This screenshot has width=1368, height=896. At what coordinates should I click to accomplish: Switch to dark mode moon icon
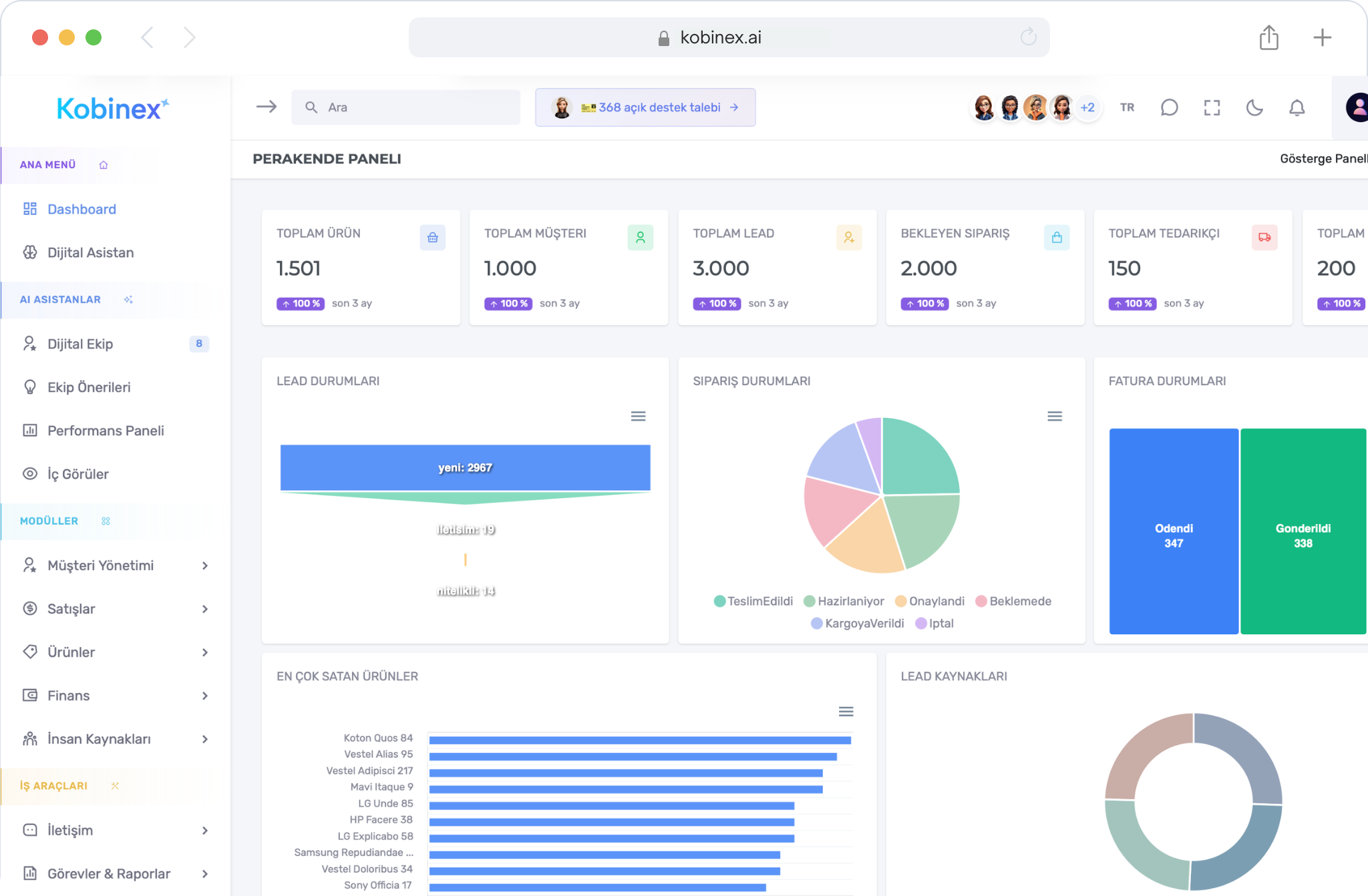pyautogui.click(x=1254, y=107)
